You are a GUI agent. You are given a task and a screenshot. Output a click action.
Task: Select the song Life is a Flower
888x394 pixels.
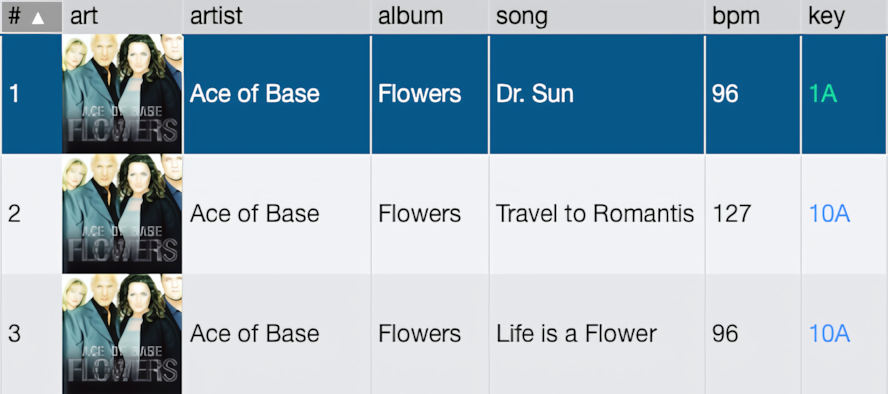pyautogui.click(x=577, y=334)
